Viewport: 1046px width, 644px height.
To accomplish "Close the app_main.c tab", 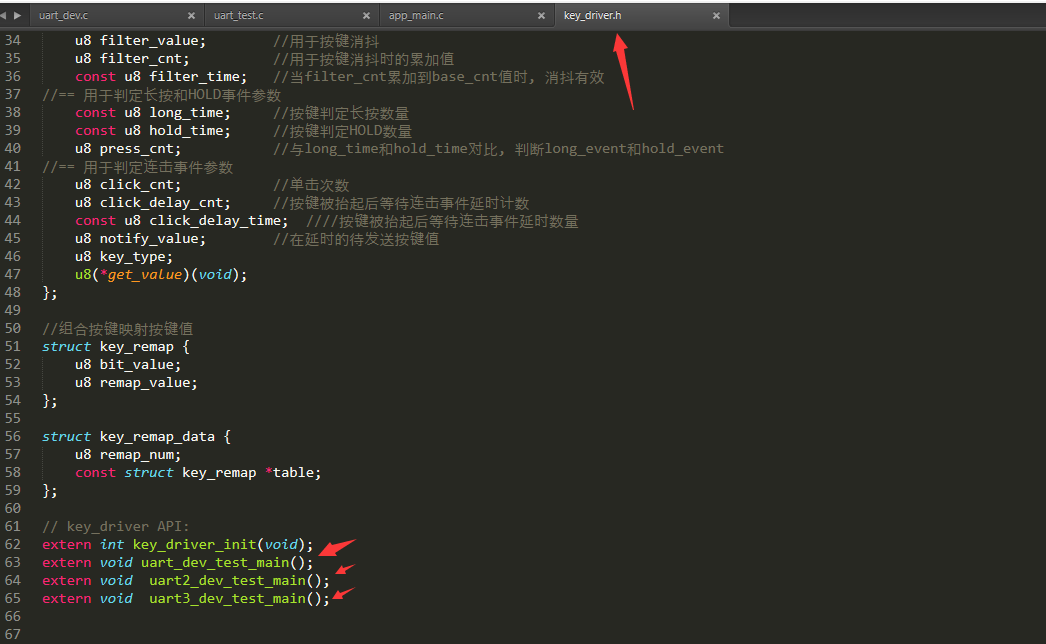I will click(541, 15).
